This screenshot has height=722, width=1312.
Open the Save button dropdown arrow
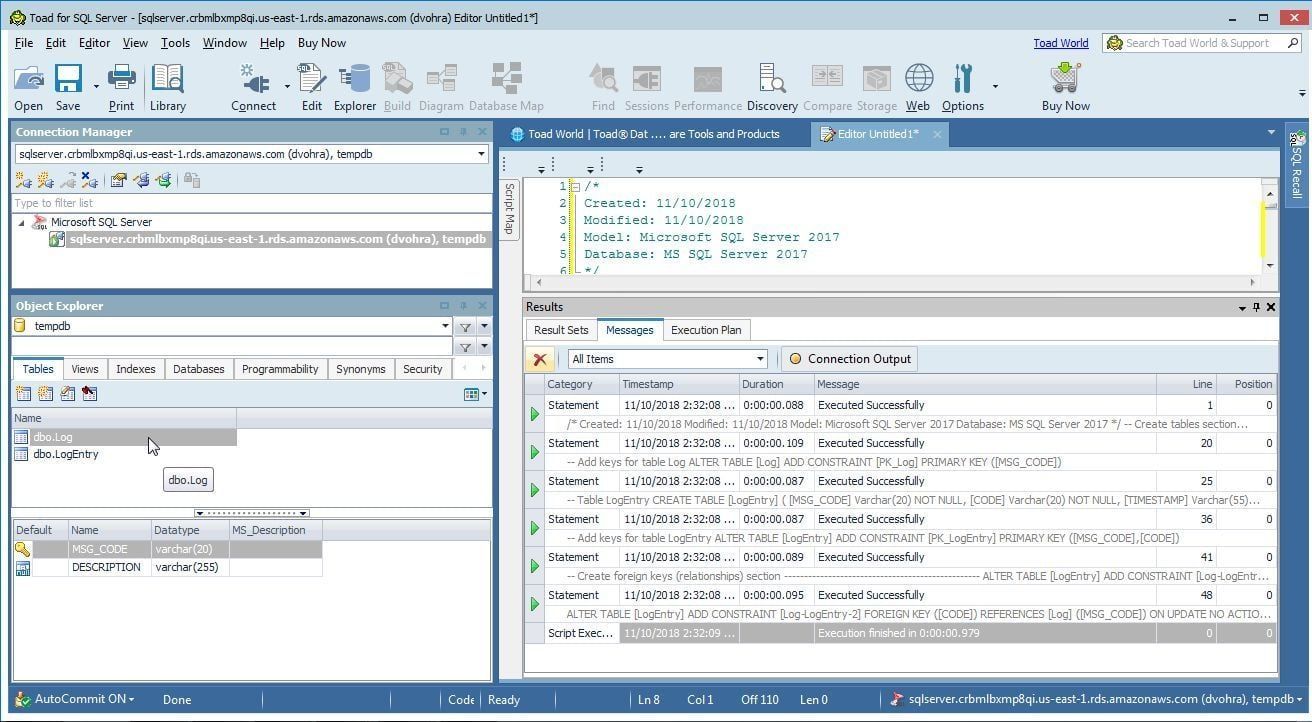(x=96, y=87)
